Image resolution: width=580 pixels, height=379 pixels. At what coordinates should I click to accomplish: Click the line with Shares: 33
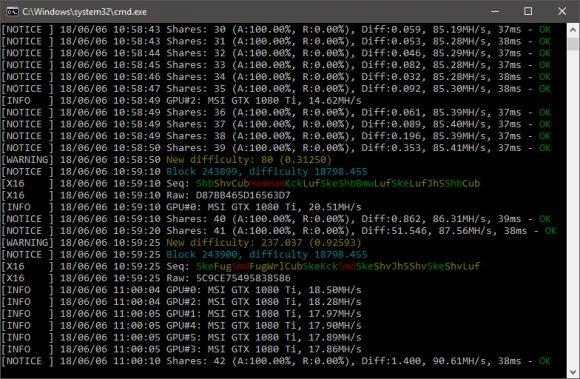[x=276, y=65]
